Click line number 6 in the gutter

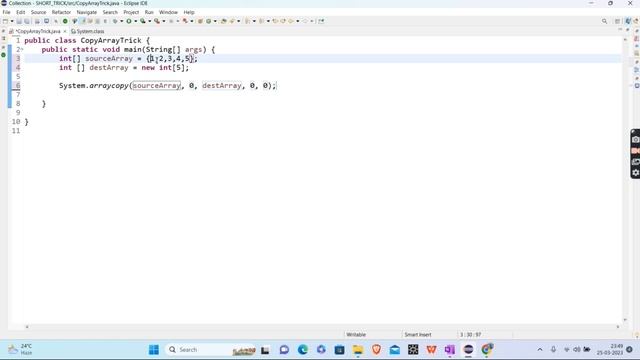(18, 85)
